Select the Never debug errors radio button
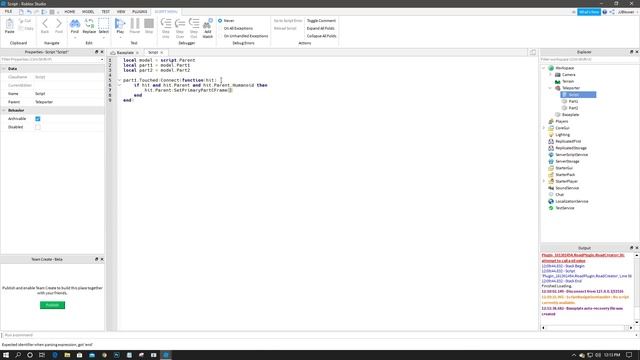This screenshot has width=640, height=360. point(220,20)
